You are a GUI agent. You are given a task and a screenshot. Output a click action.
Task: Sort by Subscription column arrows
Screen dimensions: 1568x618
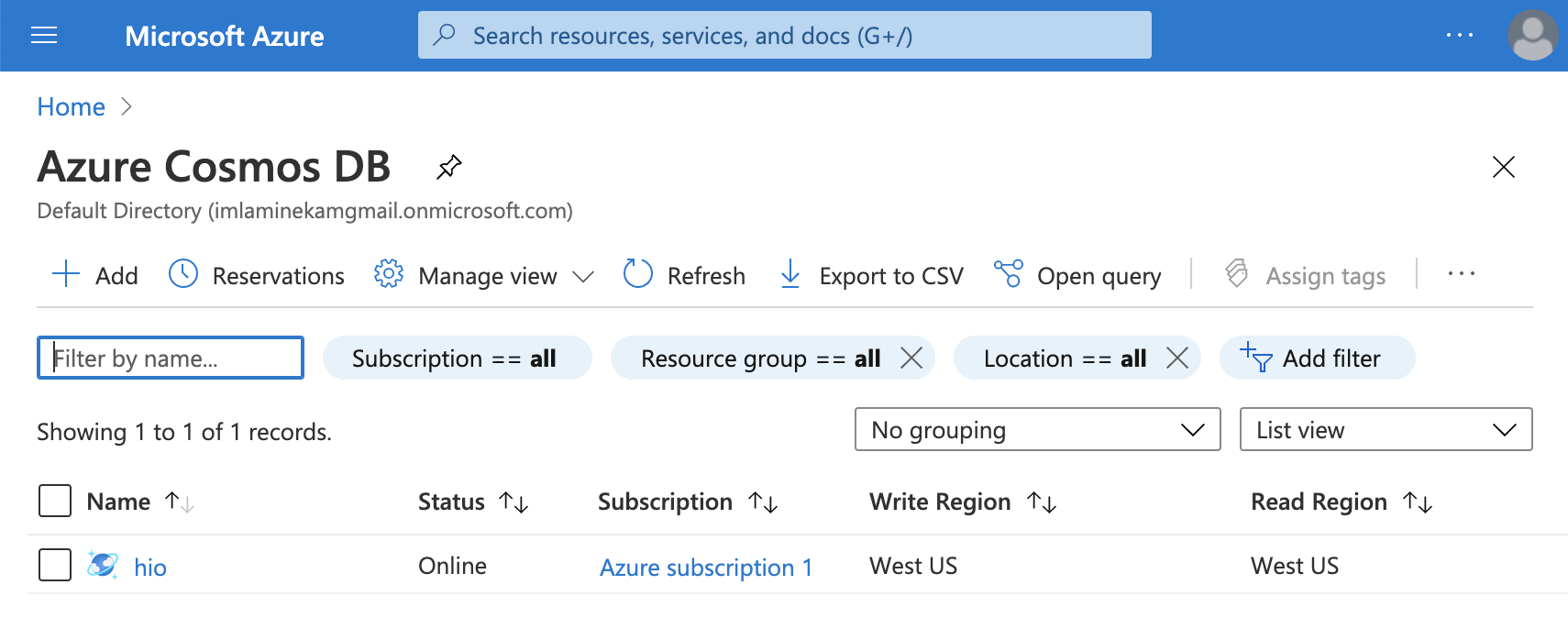coord(763,502)
